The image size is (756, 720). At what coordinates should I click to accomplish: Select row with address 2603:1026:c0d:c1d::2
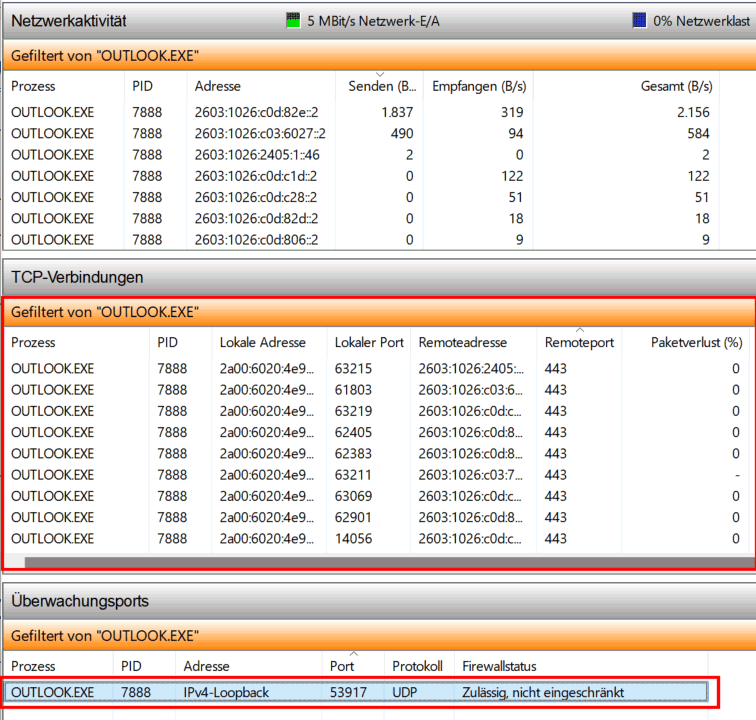(361, 176)
